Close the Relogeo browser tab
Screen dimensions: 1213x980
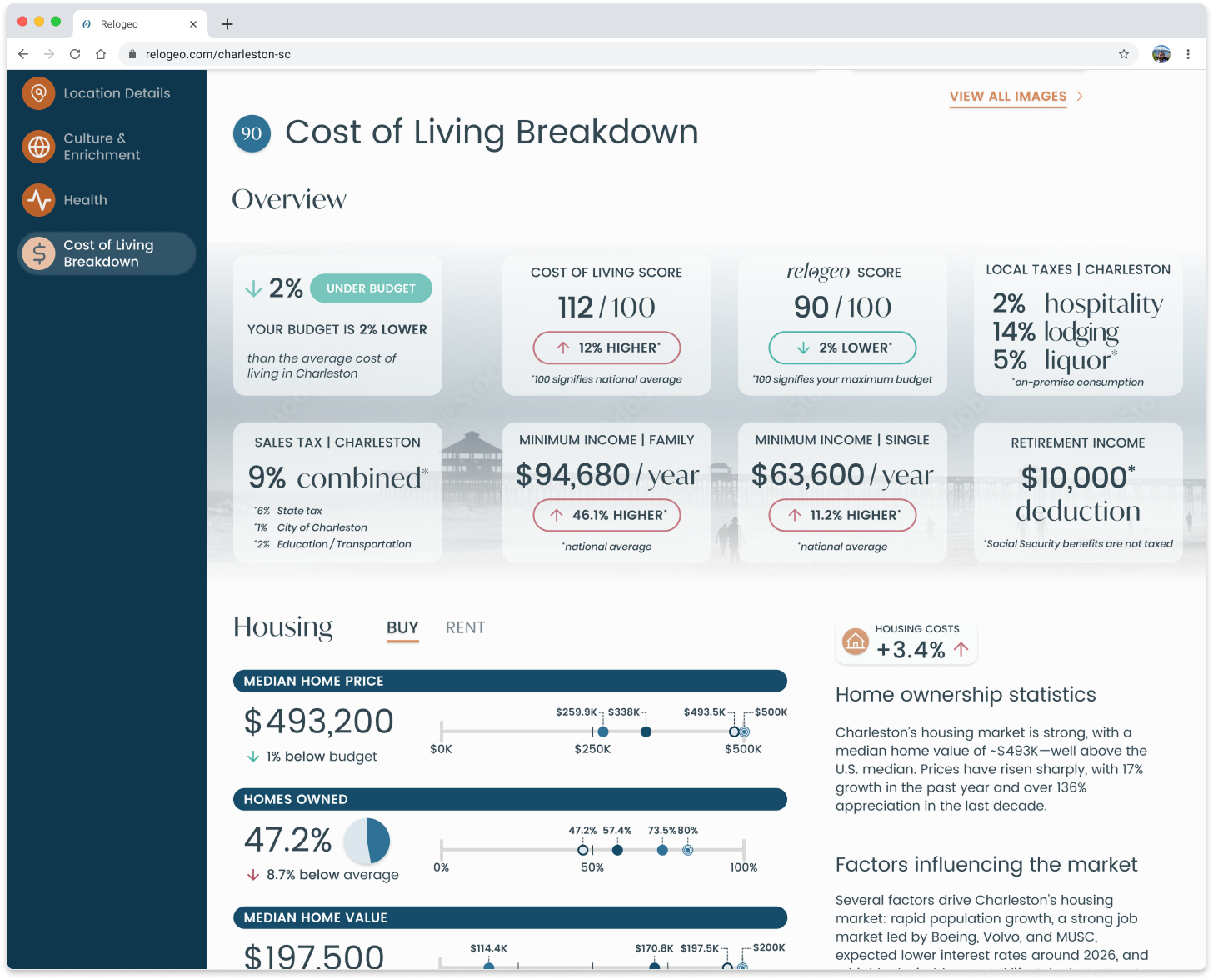coord(193,24)
